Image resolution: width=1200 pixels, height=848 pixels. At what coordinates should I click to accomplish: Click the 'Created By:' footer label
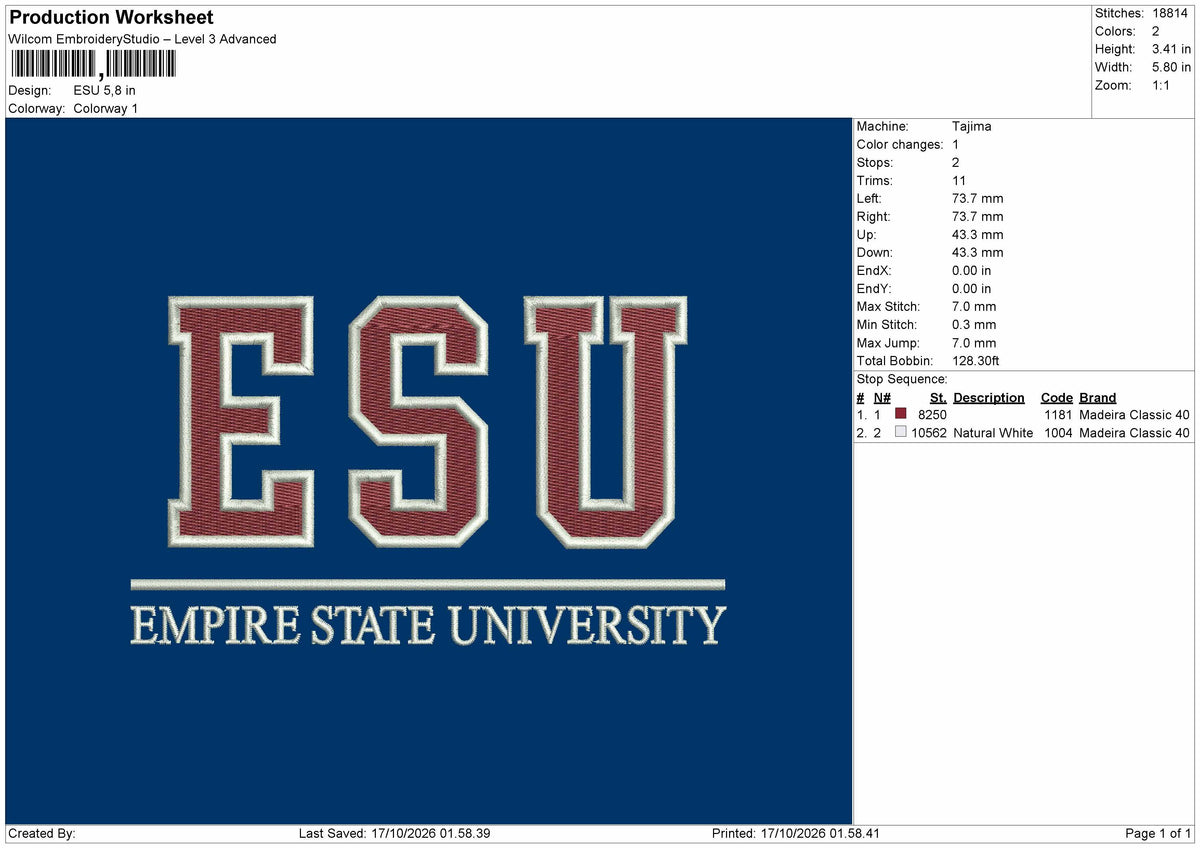pos(42,834)
